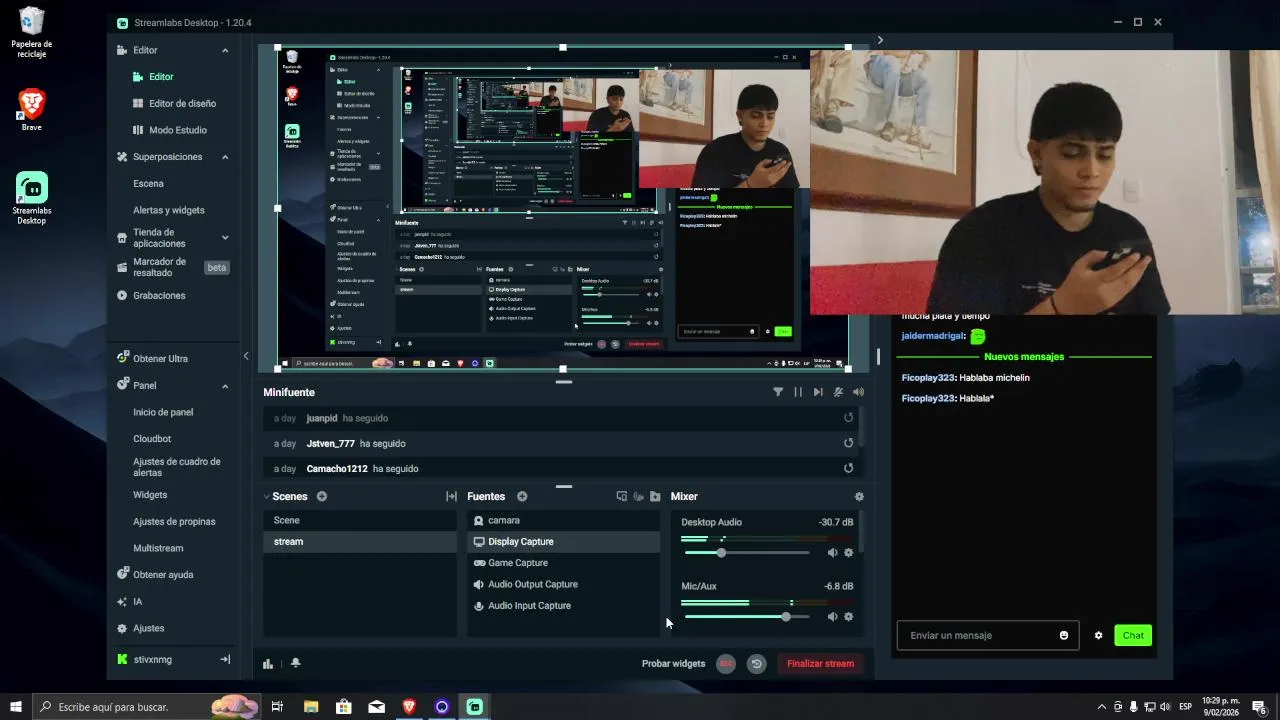1280x720 pixels.
Task: Open File Explorer from the taskbar
Action: (310, 707)
